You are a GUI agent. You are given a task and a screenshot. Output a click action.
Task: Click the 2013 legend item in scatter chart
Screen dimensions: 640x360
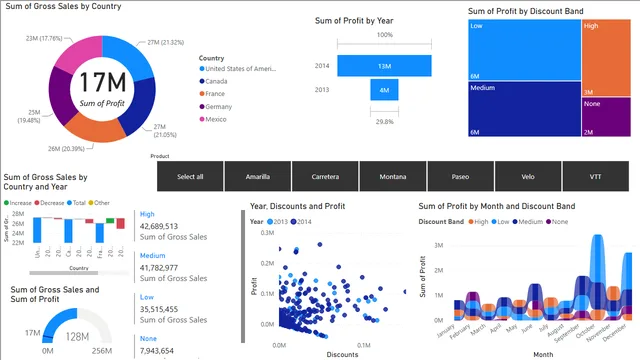point(278,222)
